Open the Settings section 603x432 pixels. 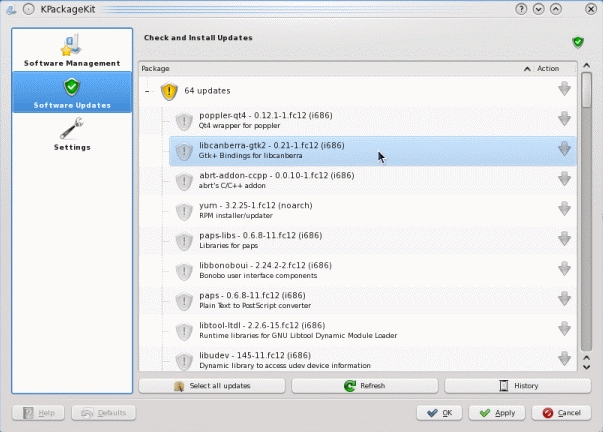(x=72, y=134)
